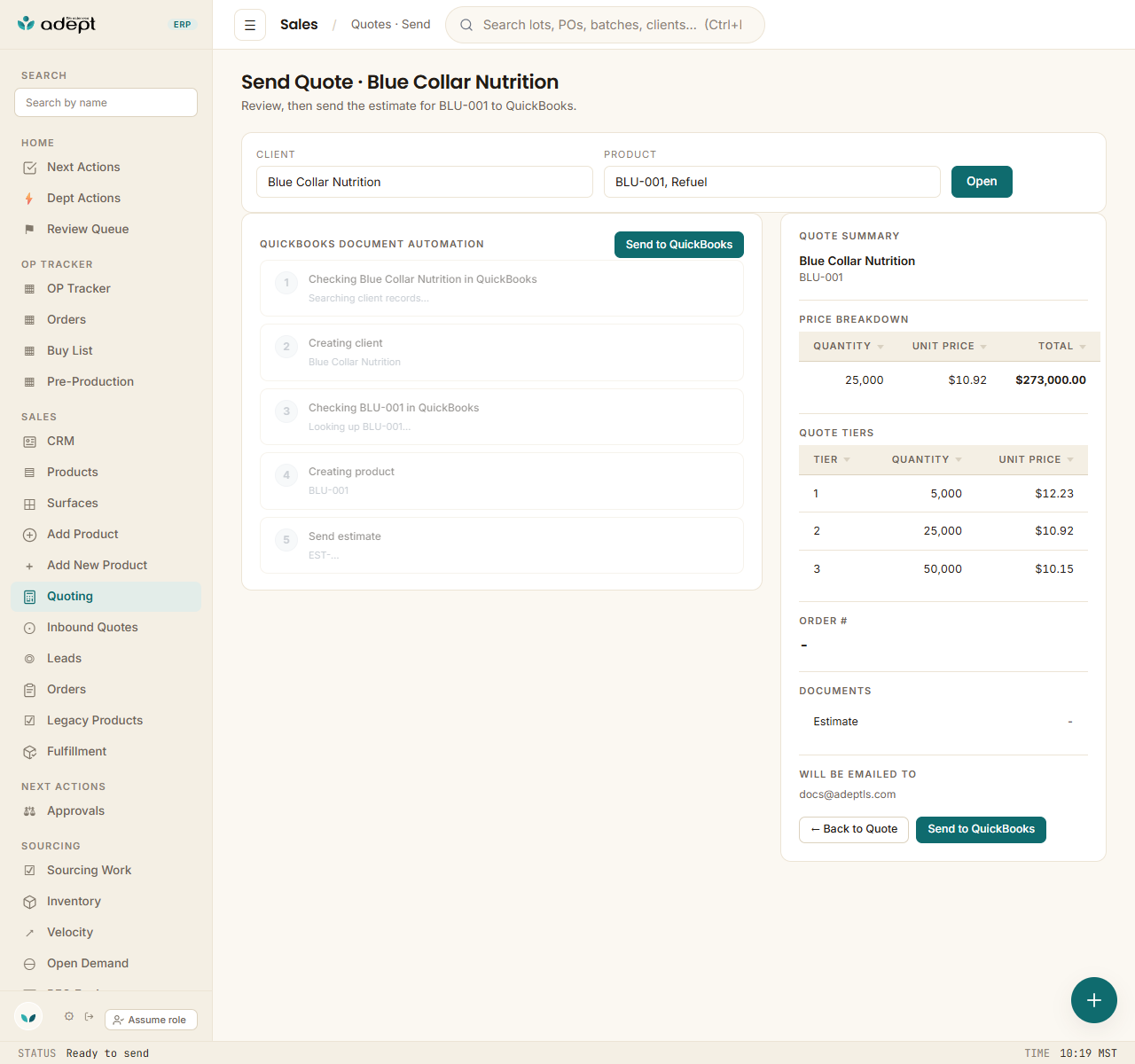Sort by Quantity in Price Breakdown
Image resolution: width=1135 pixels, height=1064 pixels.
coord(849,346)
